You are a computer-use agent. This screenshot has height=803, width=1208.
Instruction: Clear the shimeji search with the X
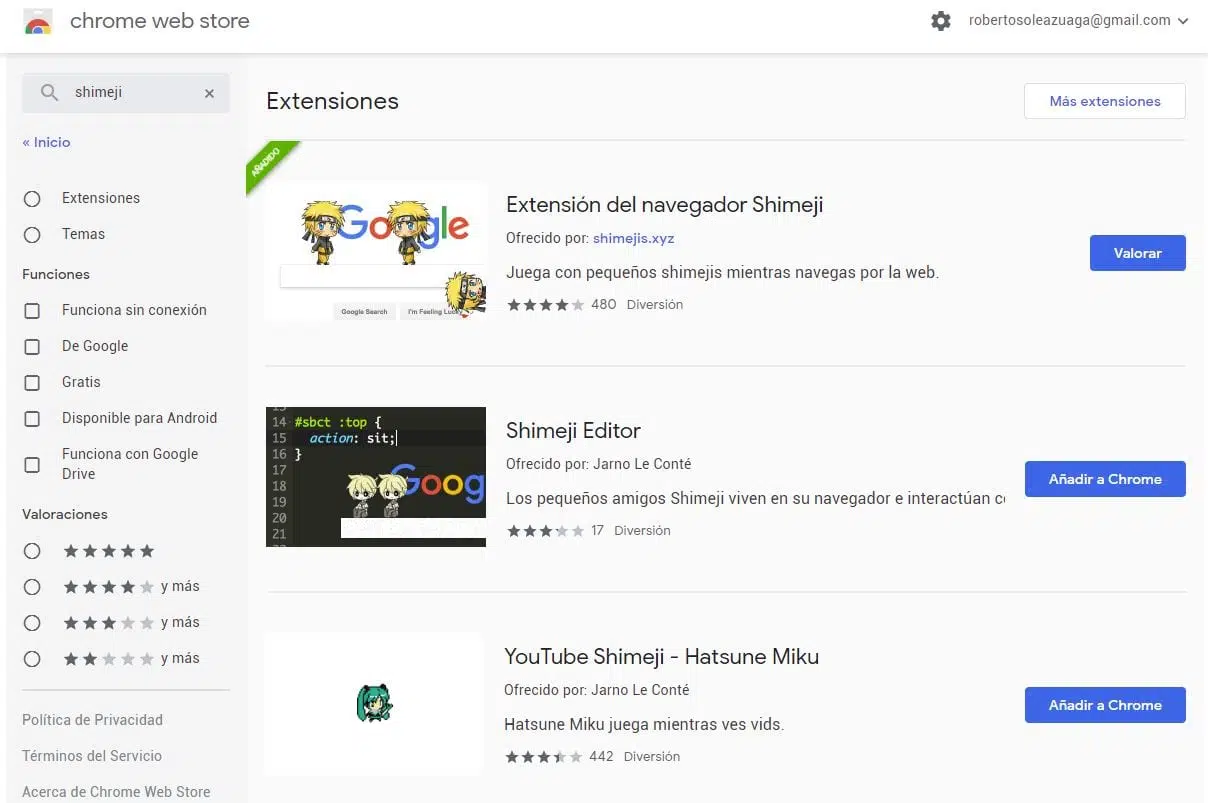pos(209,93)
